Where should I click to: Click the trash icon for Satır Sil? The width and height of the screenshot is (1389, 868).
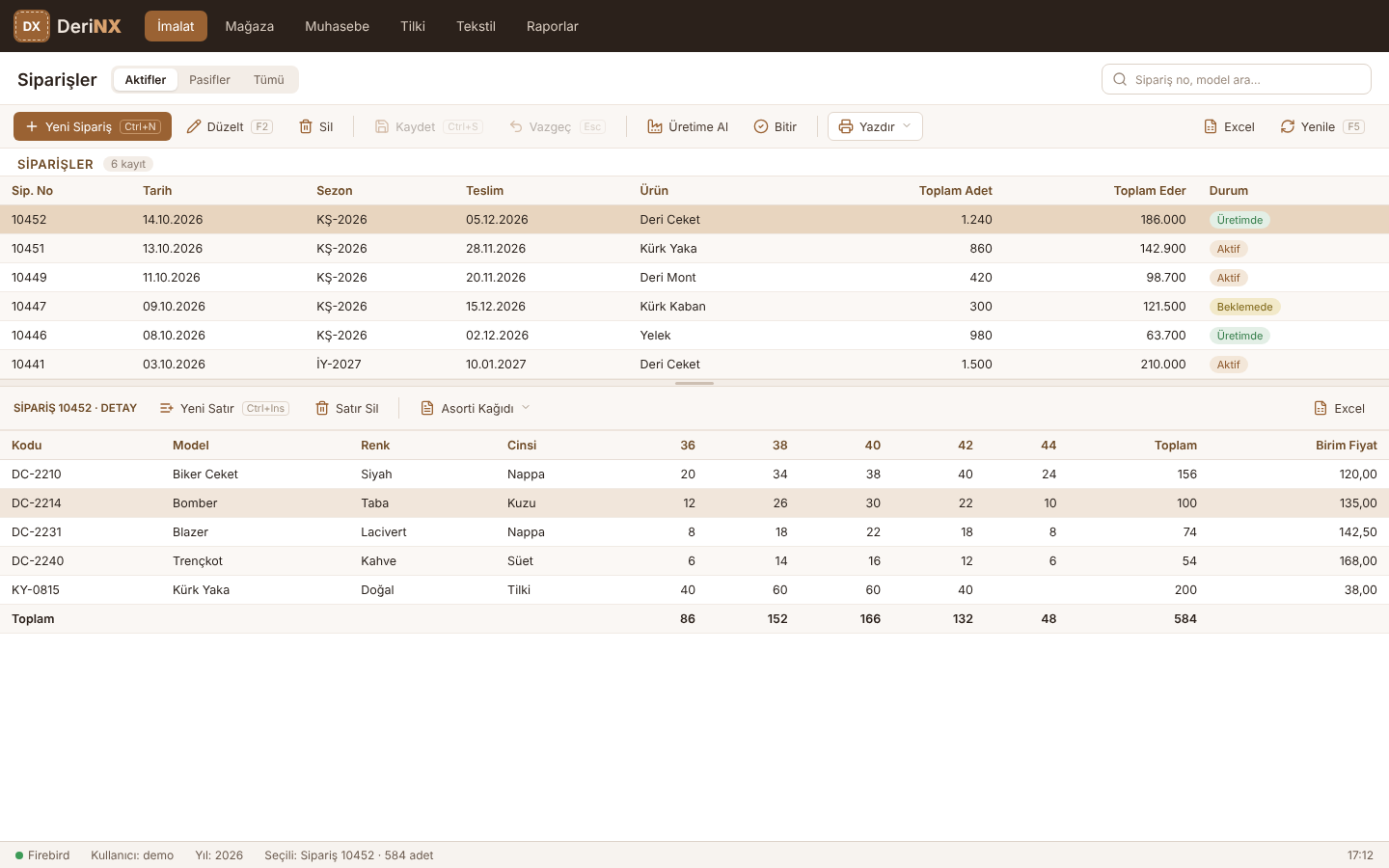pyautogui.click(x=322, y=408)
